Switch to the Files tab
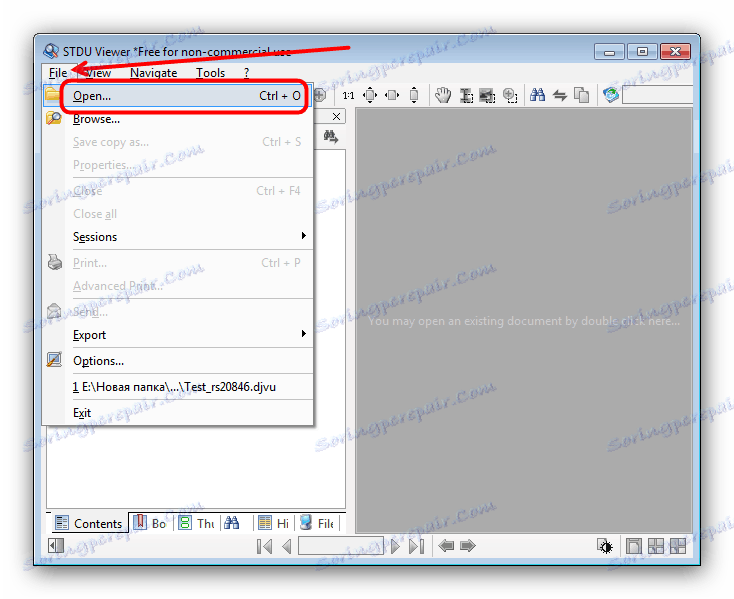Image resolution: width=734 pixels, height=599 pixels. pos(317,523)
